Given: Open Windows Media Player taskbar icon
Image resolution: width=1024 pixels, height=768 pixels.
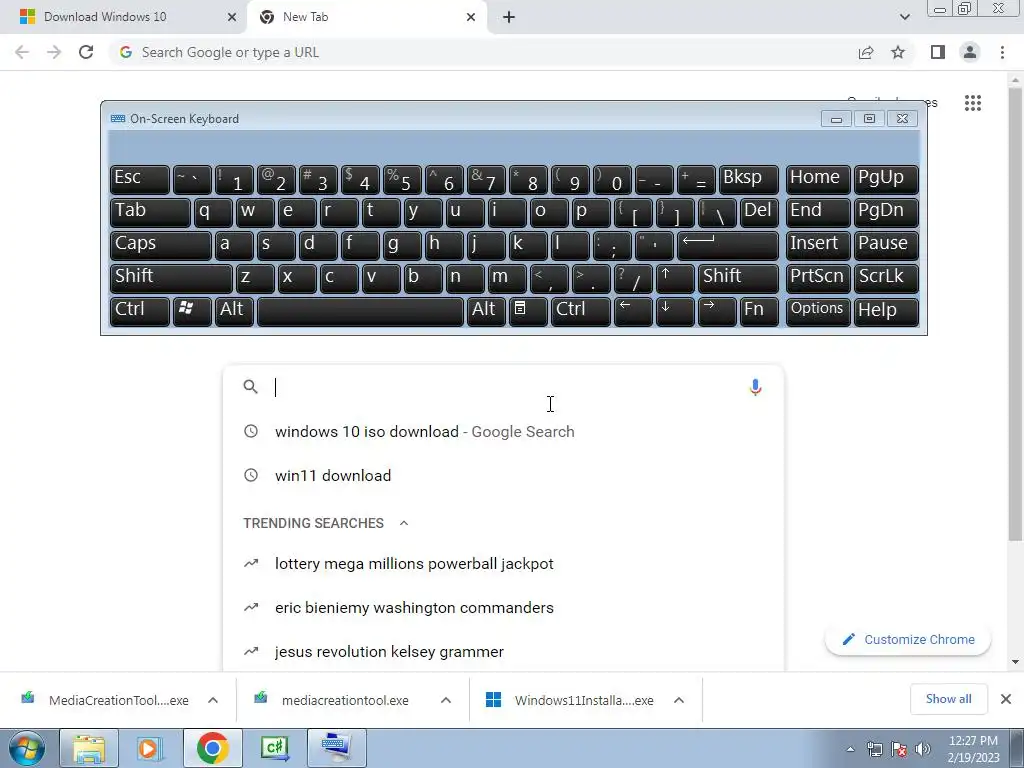Looking at the screenshot, I should coord(150,748).
